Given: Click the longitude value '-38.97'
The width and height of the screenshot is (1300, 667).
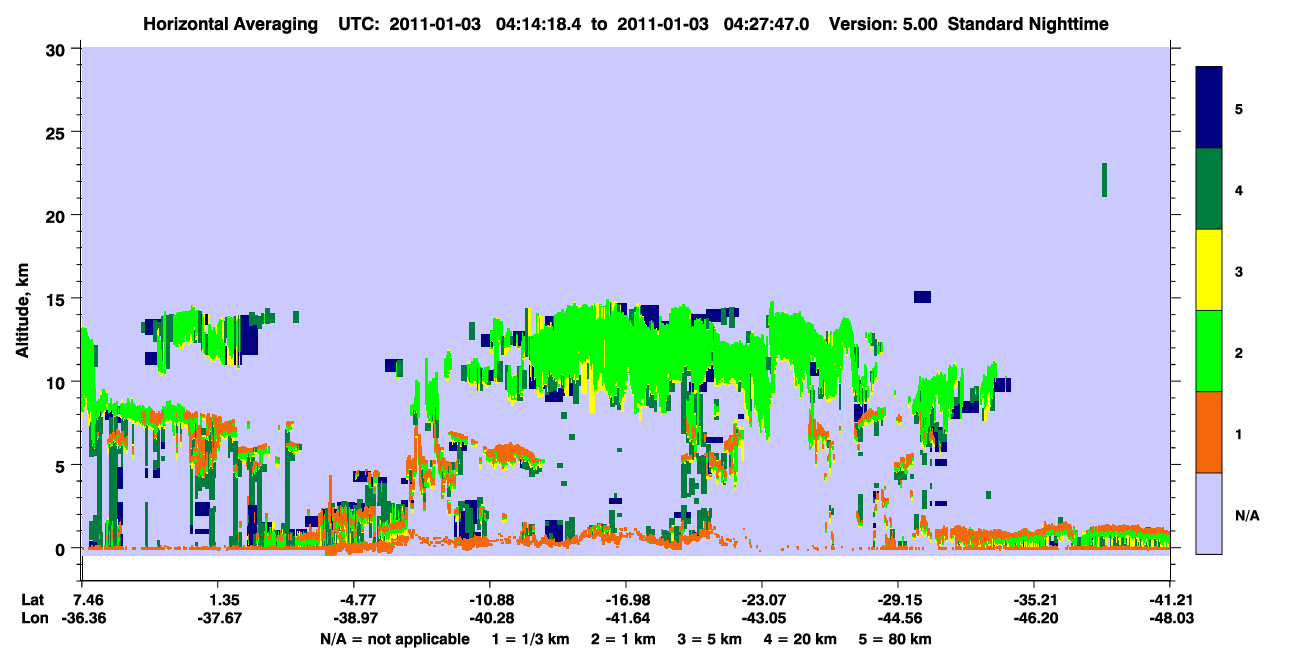Looking at the screenshot, I should coord(354,618).
